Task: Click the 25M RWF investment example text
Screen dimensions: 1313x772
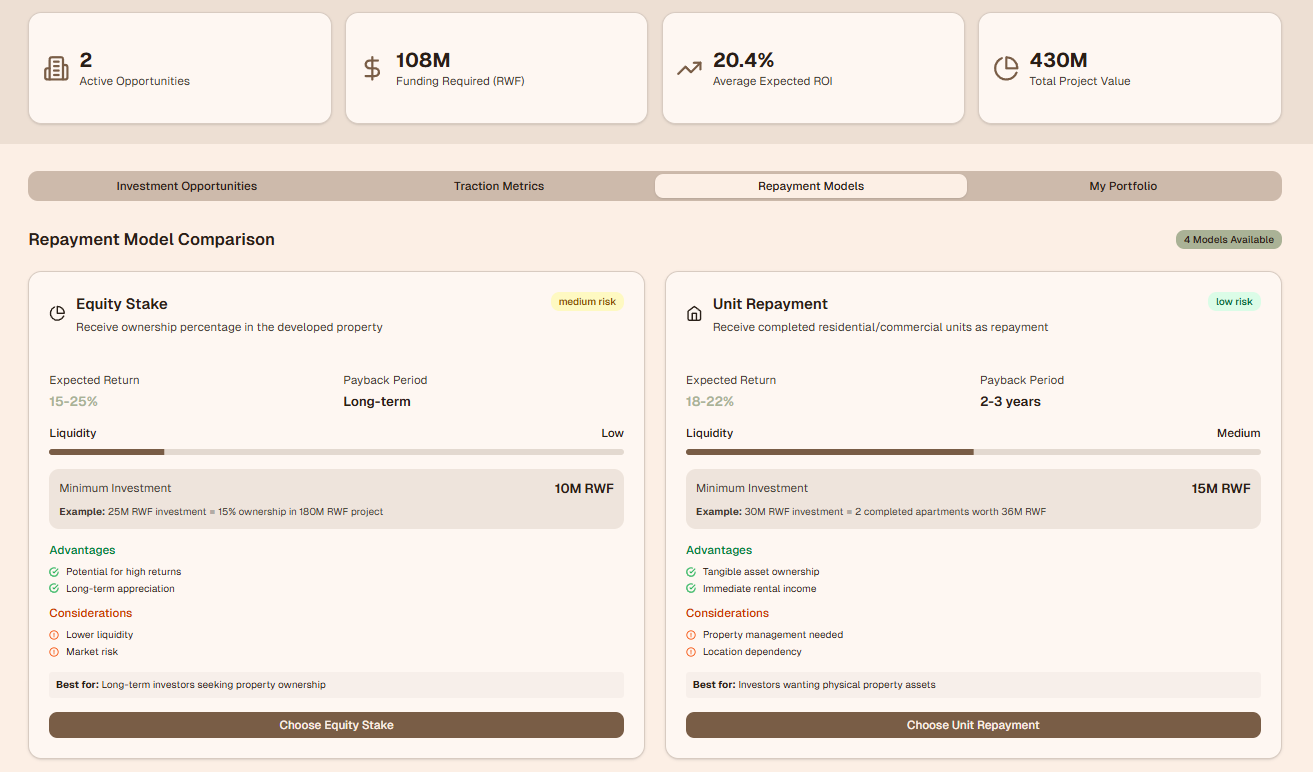Action: [x=221, y=512]
